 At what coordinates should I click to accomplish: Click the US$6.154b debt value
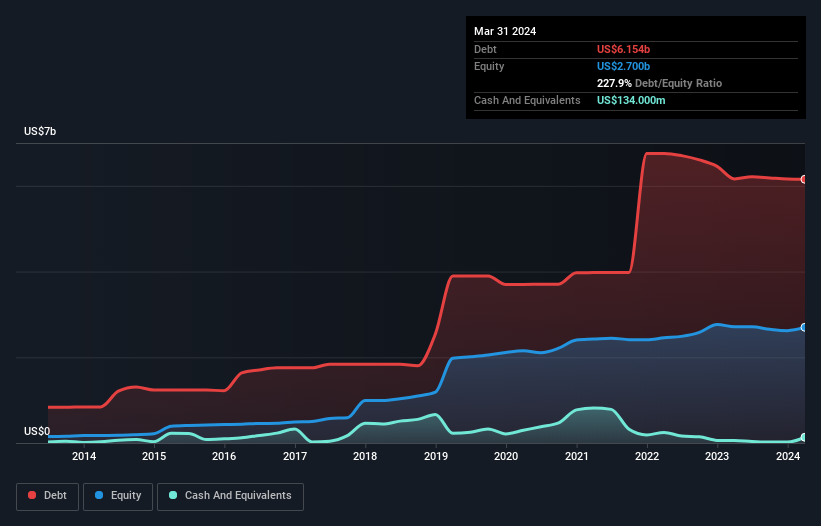click(x=623, y=49)
